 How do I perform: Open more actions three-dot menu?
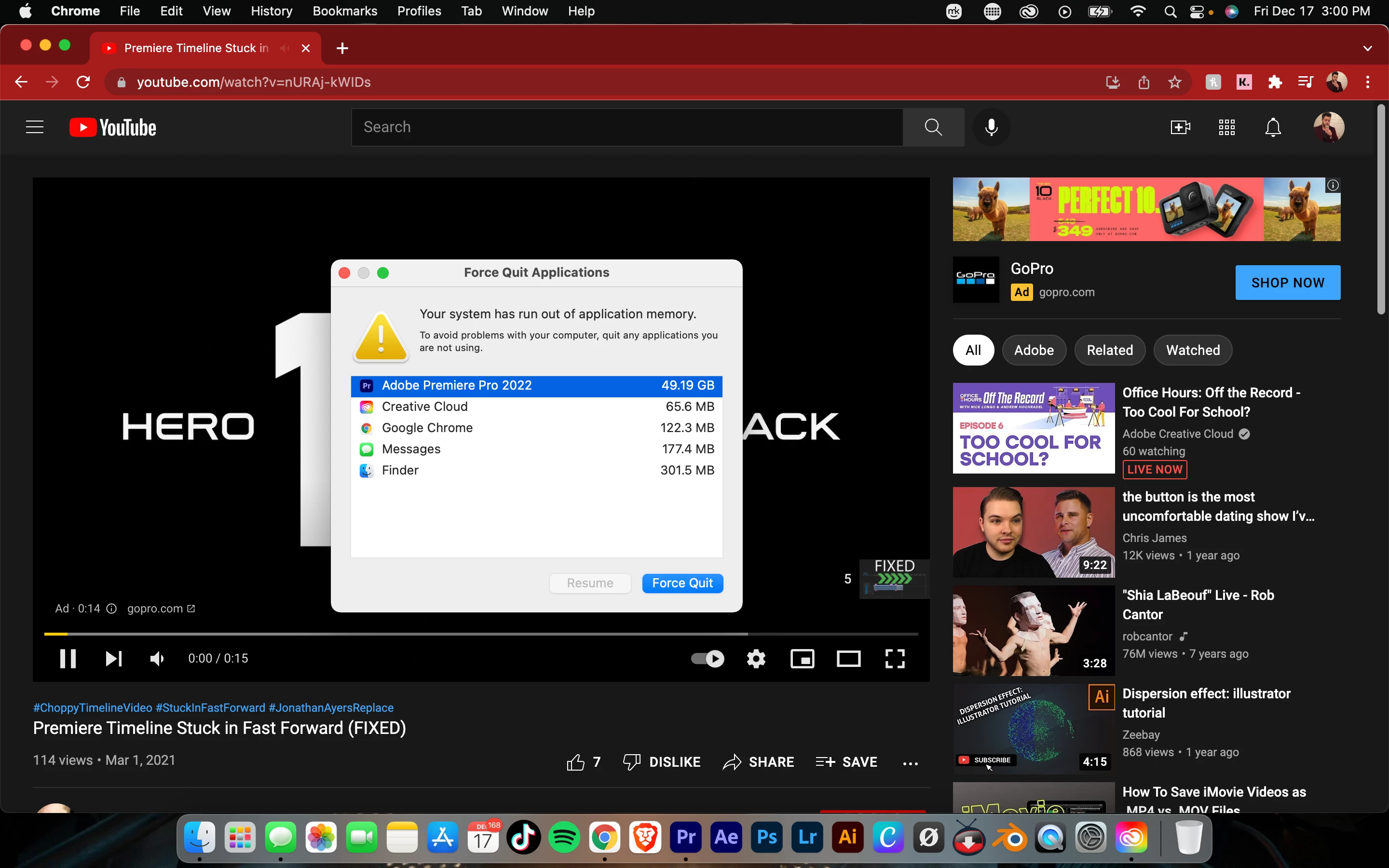pos(910,763)
